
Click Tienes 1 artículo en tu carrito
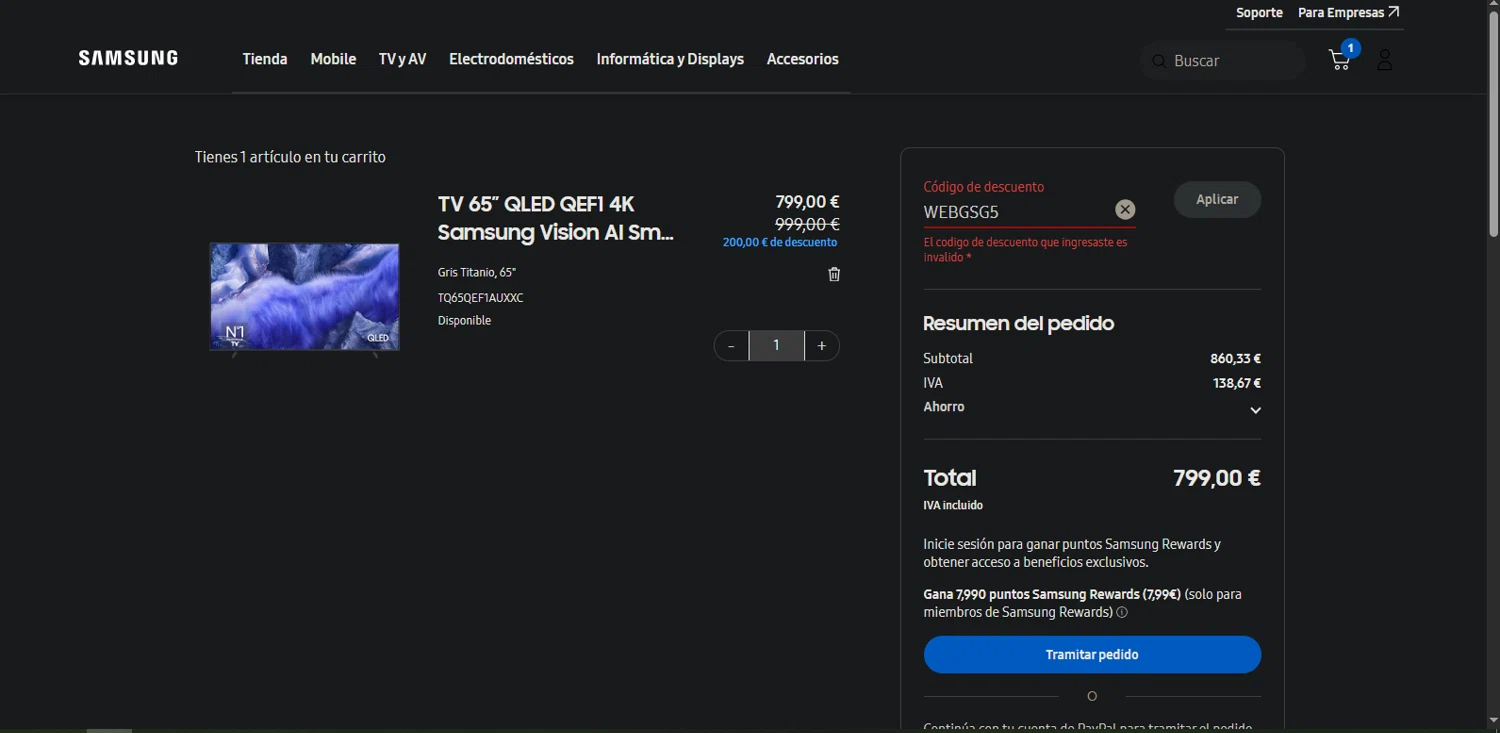290,157
